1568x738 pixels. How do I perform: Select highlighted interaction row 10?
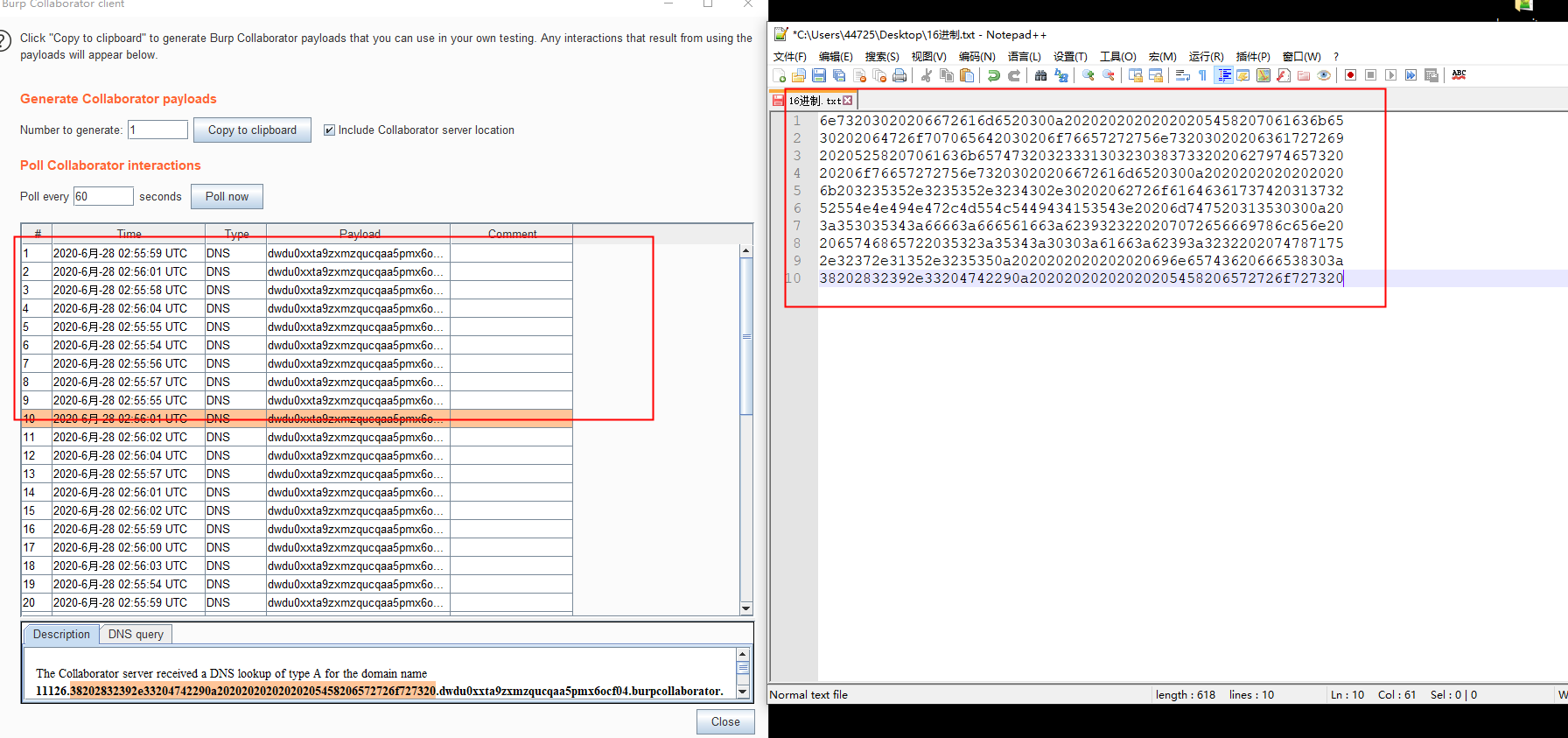pos(297,419)
